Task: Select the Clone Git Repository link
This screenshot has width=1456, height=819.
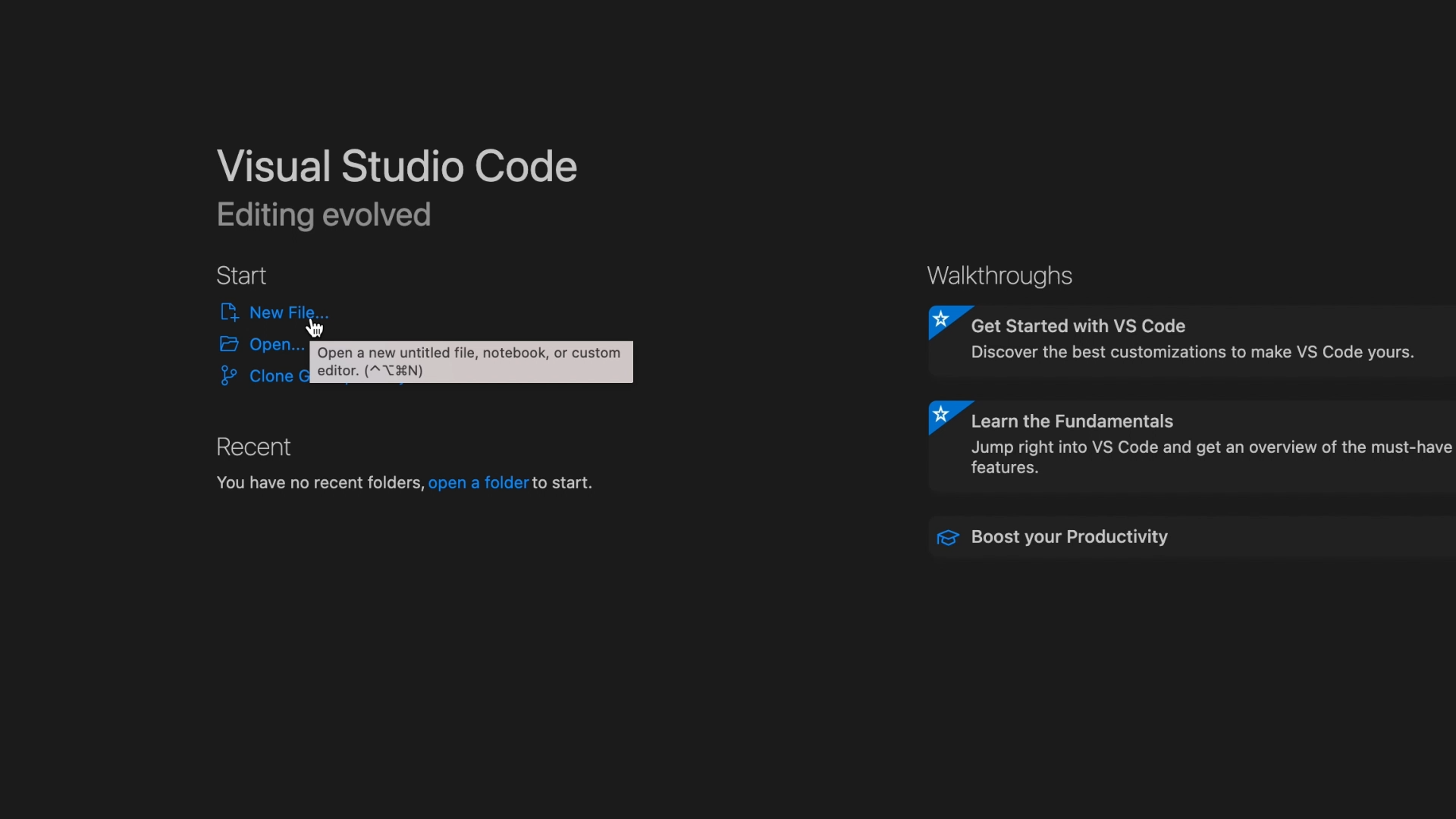Action: 279,376
